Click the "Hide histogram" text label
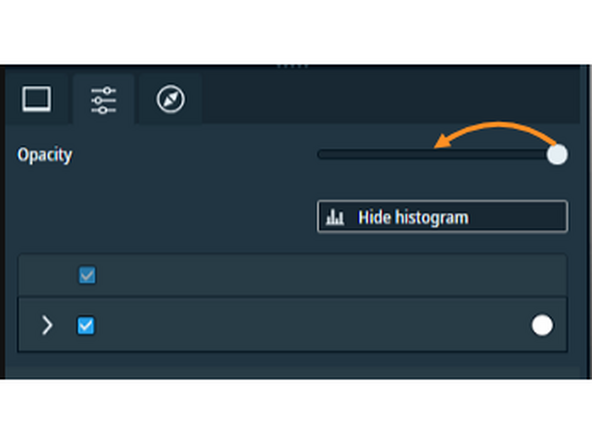This screenshot has width=592, height=444. coord(413,217)
